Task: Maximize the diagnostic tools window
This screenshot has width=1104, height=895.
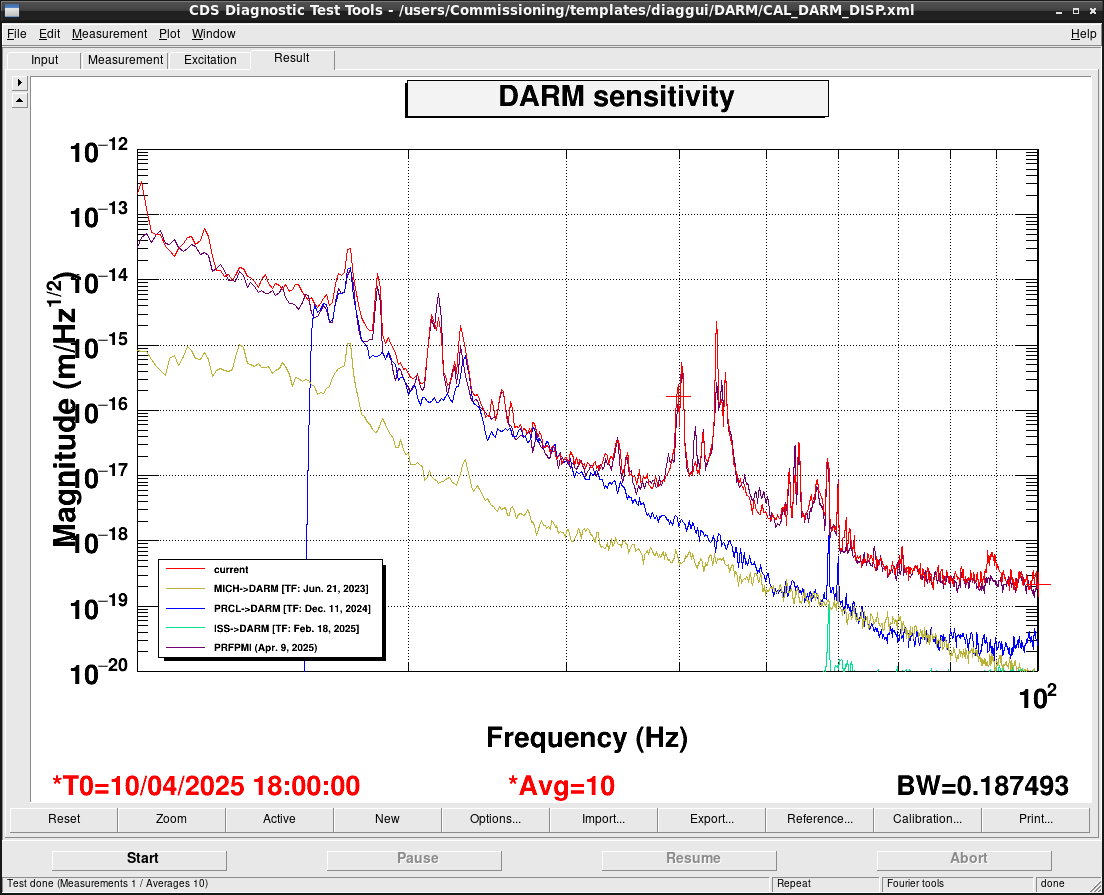Action: point(1075,11)
